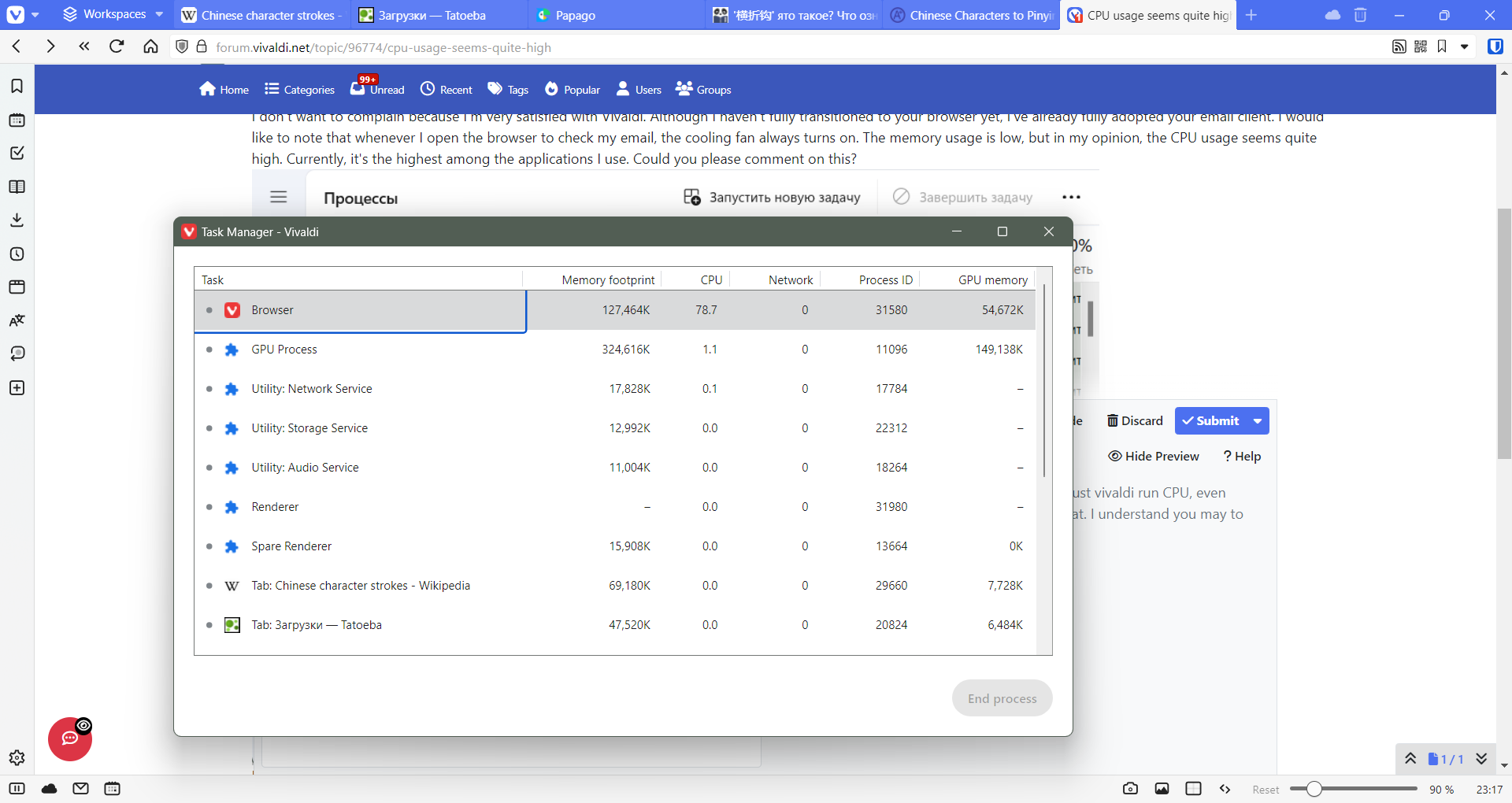The image size is (1512, 803).
Task: Open the address bar dropdown arrow
Action: [x=1465, y=46]
